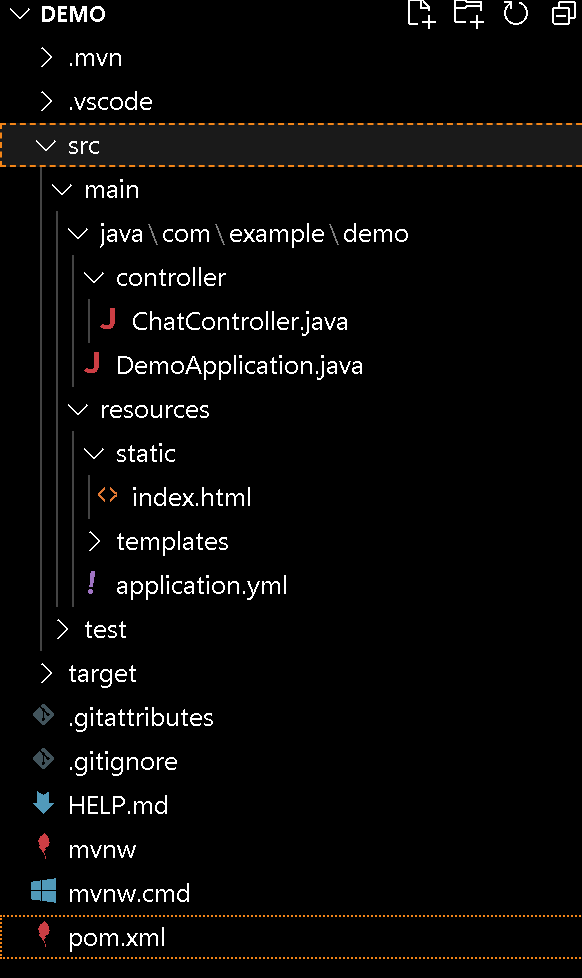582x978 pixels.
Task: Click the New File icon
Action: (x=420, y=13)
